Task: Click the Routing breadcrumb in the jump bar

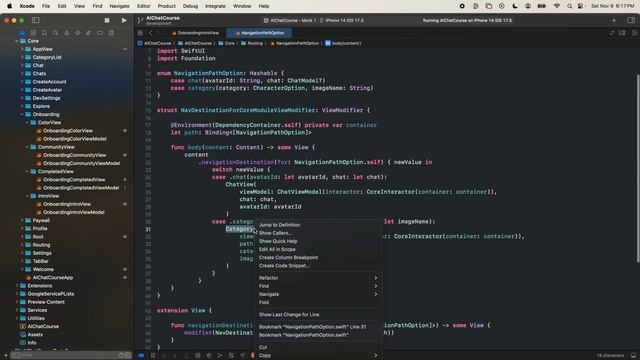Action: 252,43
